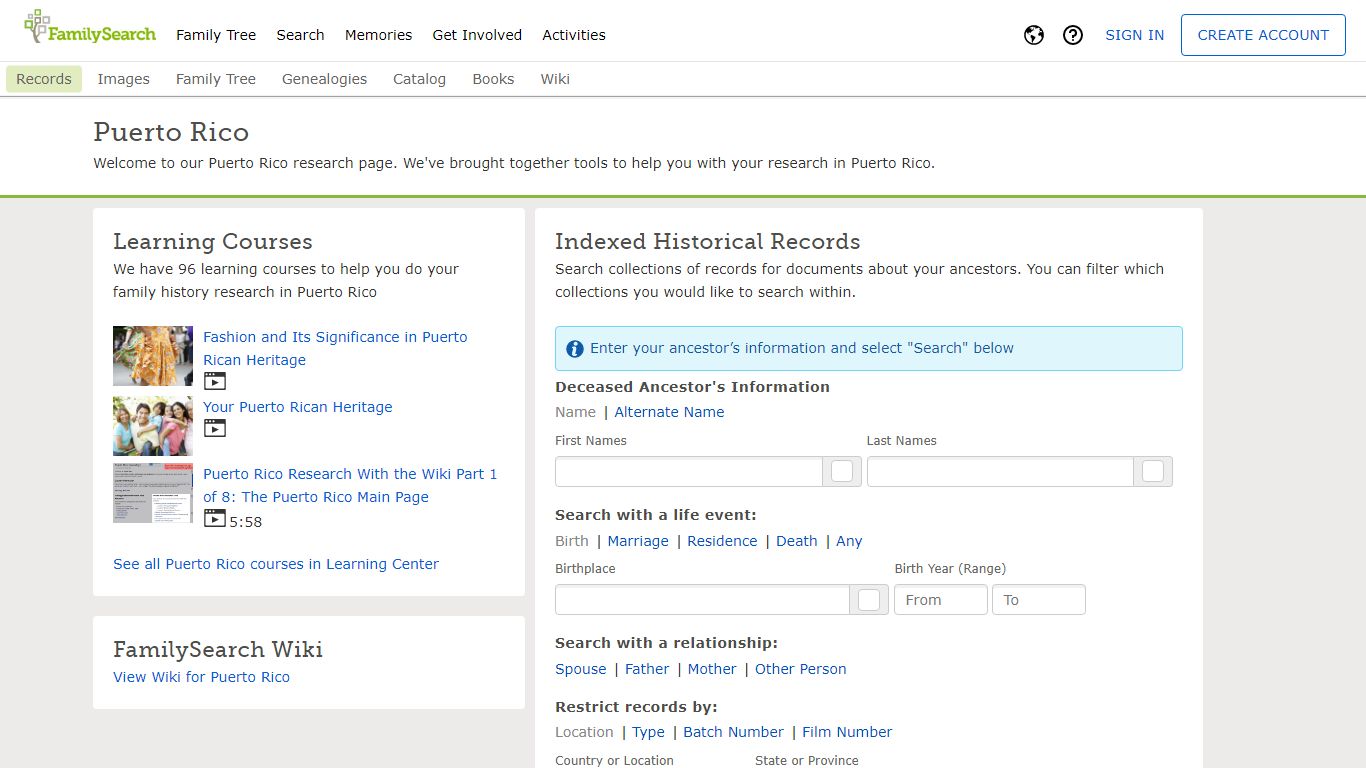Screen dimensions: 1366x768
Task: Open the help question mark icon
Action: click(x=1073, y=35)
